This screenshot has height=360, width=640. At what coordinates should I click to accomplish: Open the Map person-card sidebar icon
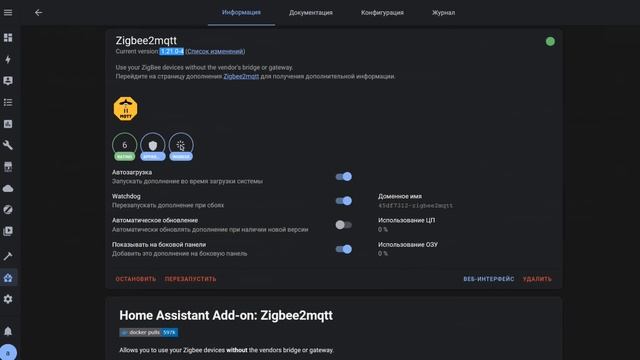tap(8, 81)
